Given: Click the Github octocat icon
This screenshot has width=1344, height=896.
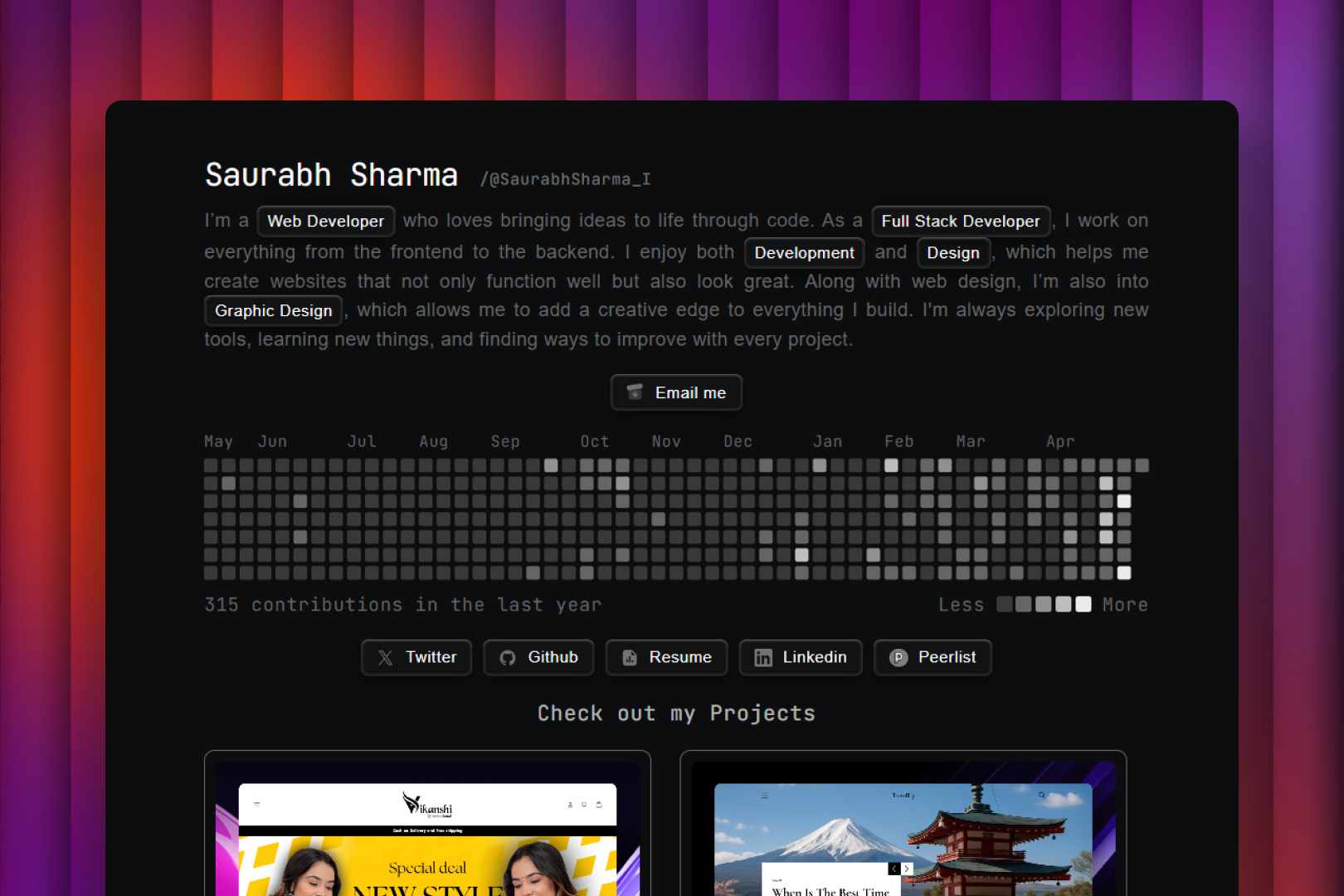Looking at the screenshot, I should [x=508, y=658].
